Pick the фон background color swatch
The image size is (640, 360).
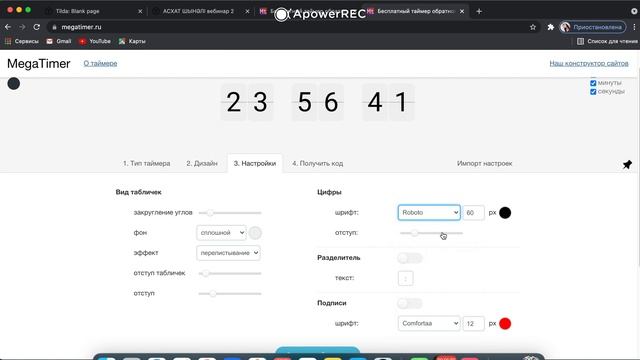255,233
